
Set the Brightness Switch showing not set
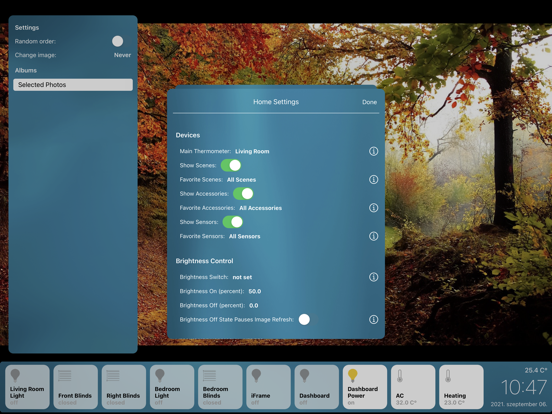(242, 277)
